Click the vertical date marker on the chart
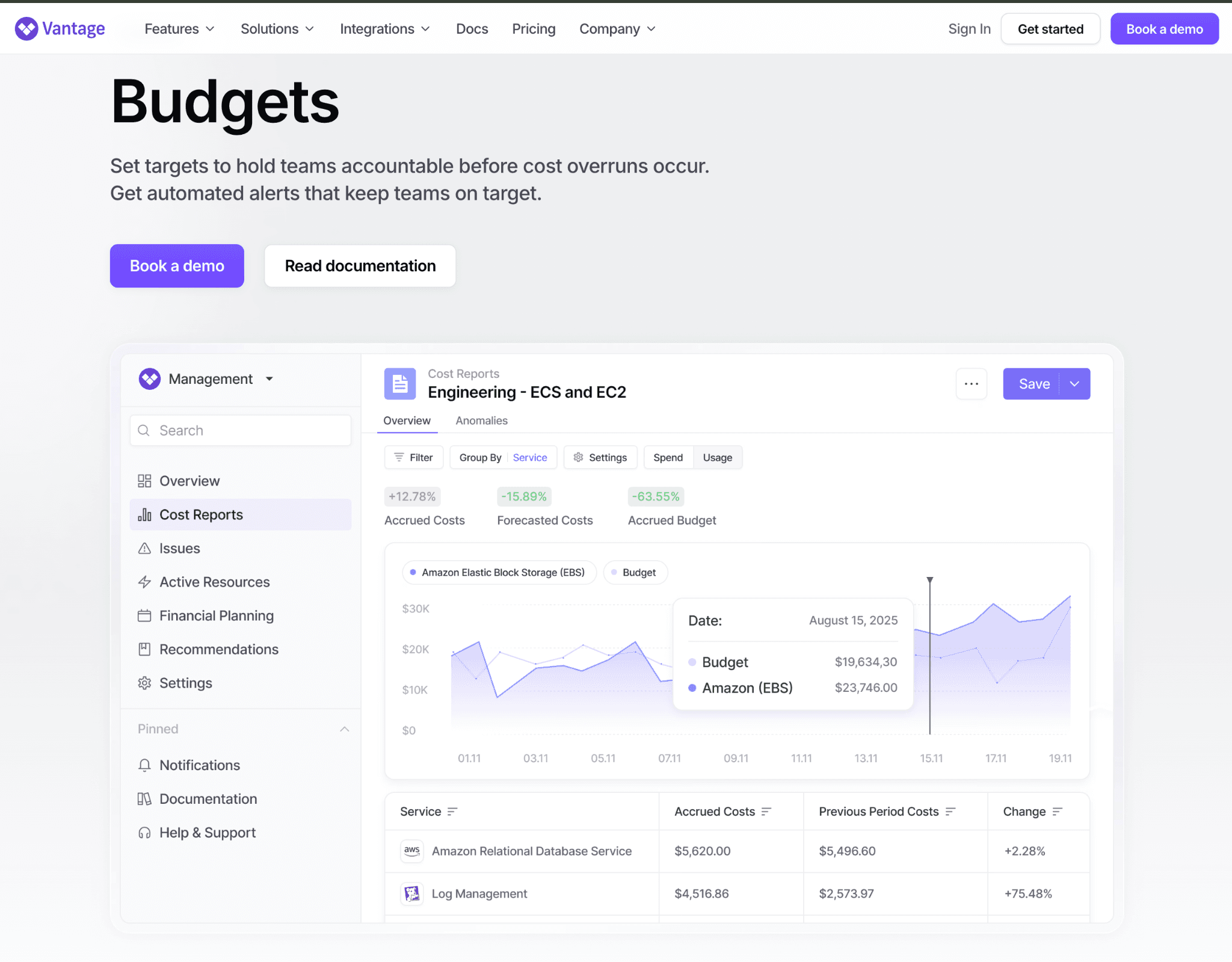 pyautogui.click(x=930, y=656)
